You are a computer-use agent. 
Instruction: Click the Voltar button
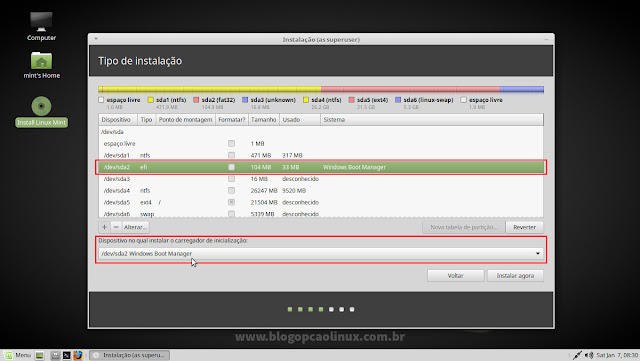point(456,276)
